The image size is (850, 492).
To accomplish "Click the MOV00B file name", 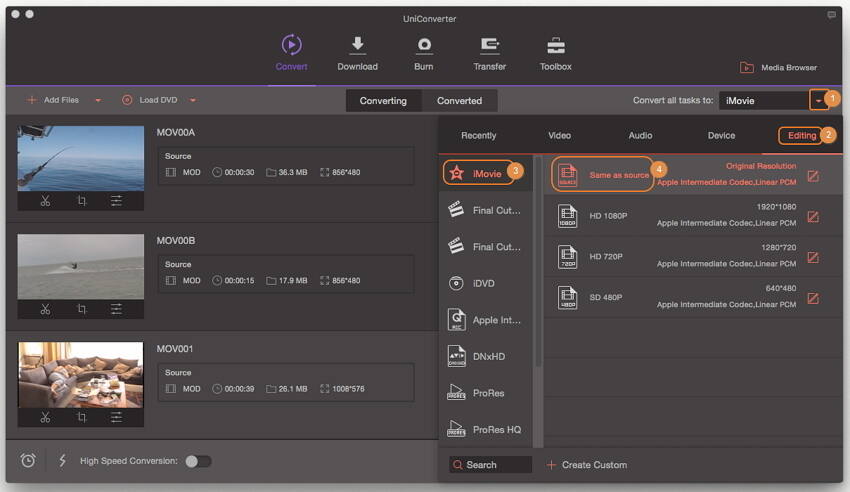I will pos(176,241).
